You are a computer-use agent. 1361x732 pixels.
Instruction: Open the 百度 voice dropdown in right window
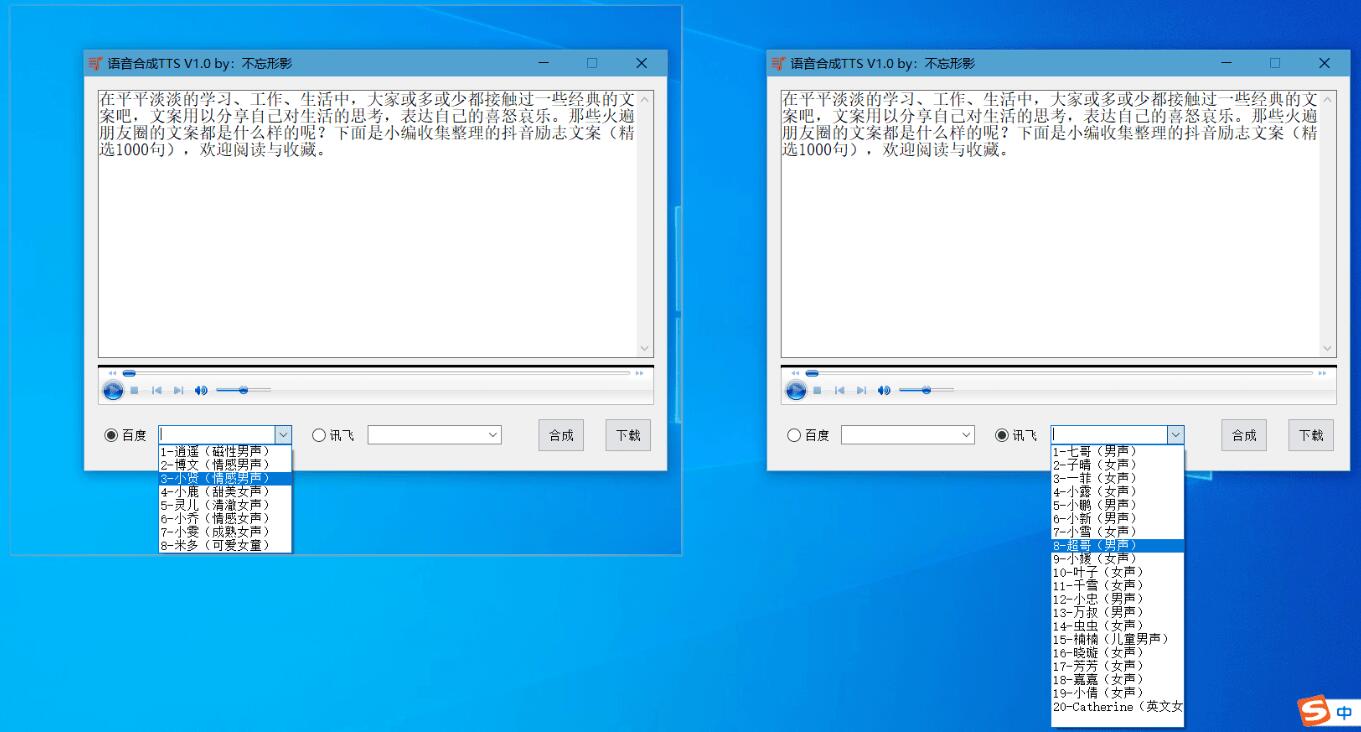click(967, 434)
